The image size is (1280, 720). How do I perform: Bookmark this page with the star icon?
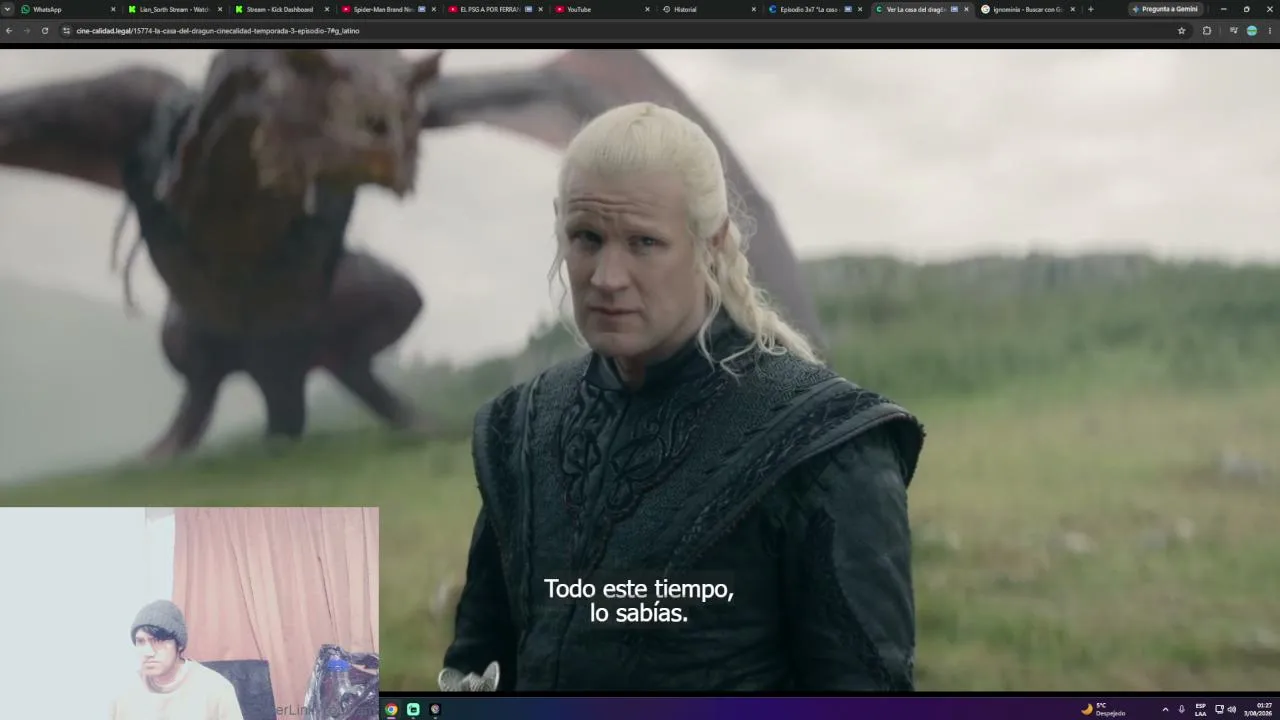coord(1181,31)
